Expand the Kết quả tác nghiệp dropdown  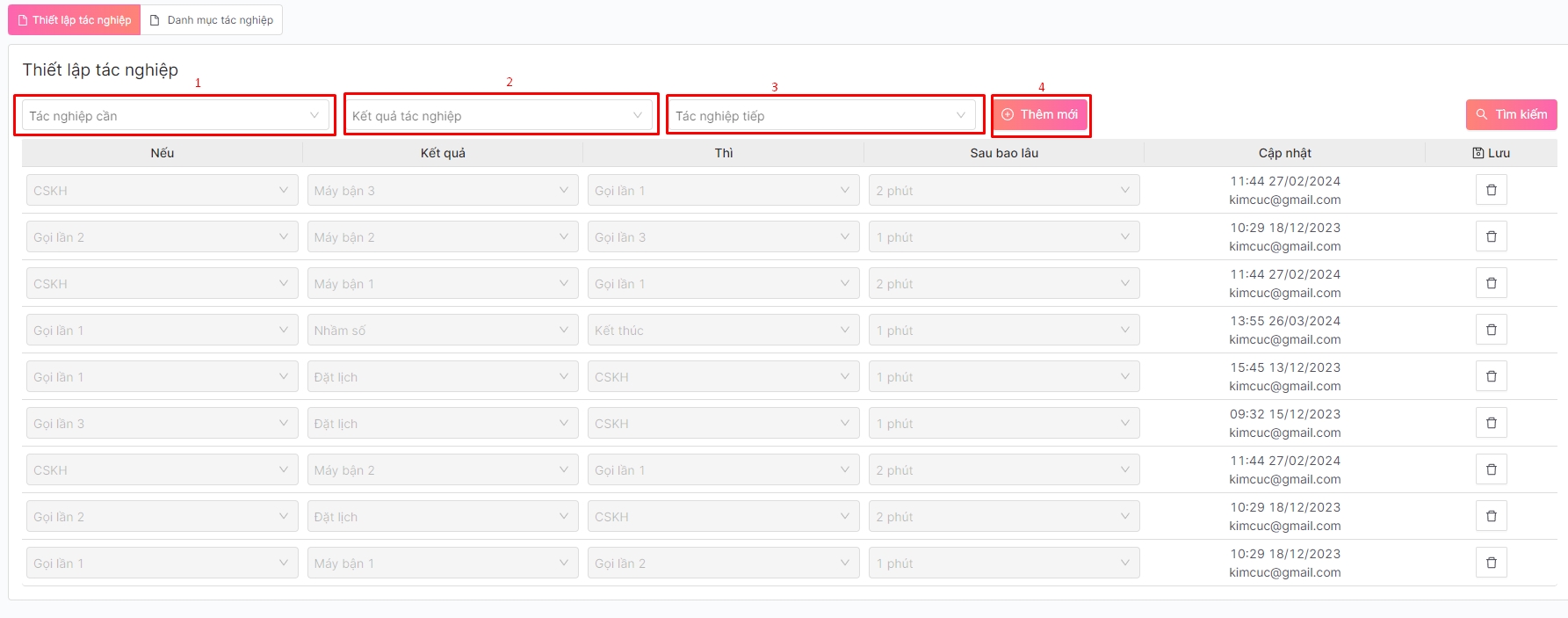click(498, 116)
